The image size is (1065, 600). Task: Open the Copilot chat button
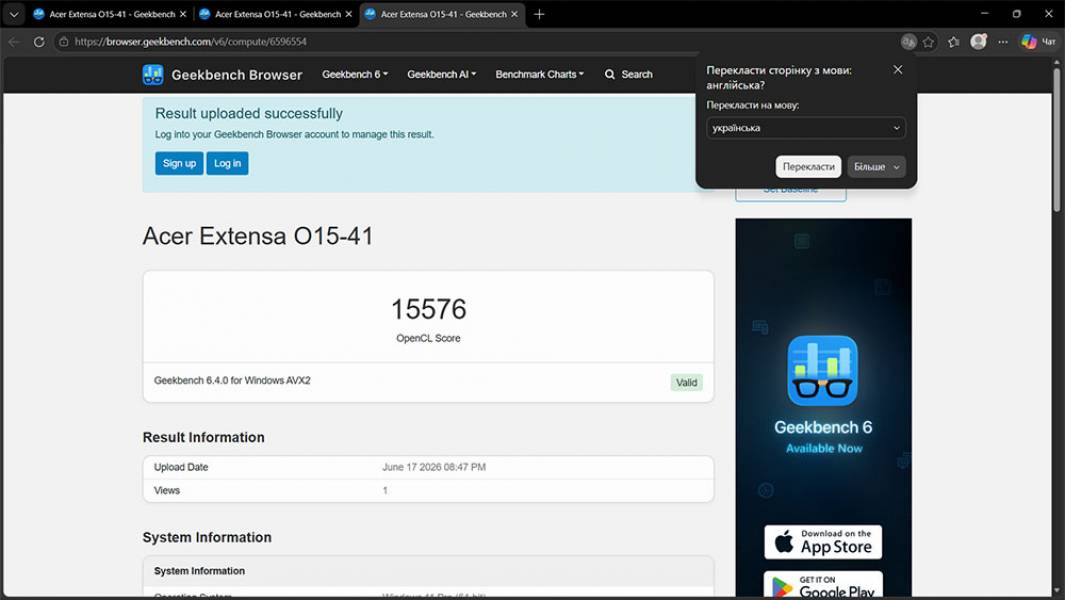pyautogui.click(x=1039, y=42)
